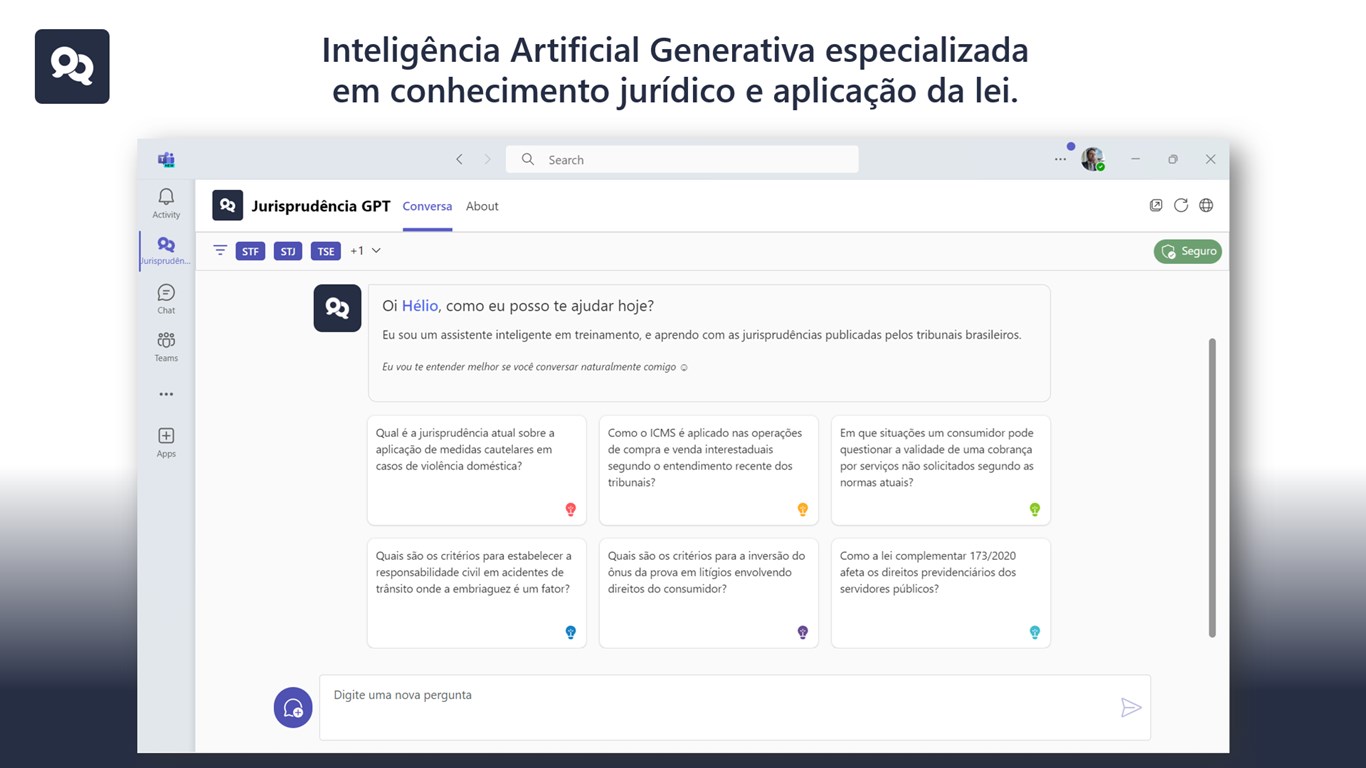This screenshot has height=768, width=1366.
Task: Close the Teams window
Action: coord(1210,159)
